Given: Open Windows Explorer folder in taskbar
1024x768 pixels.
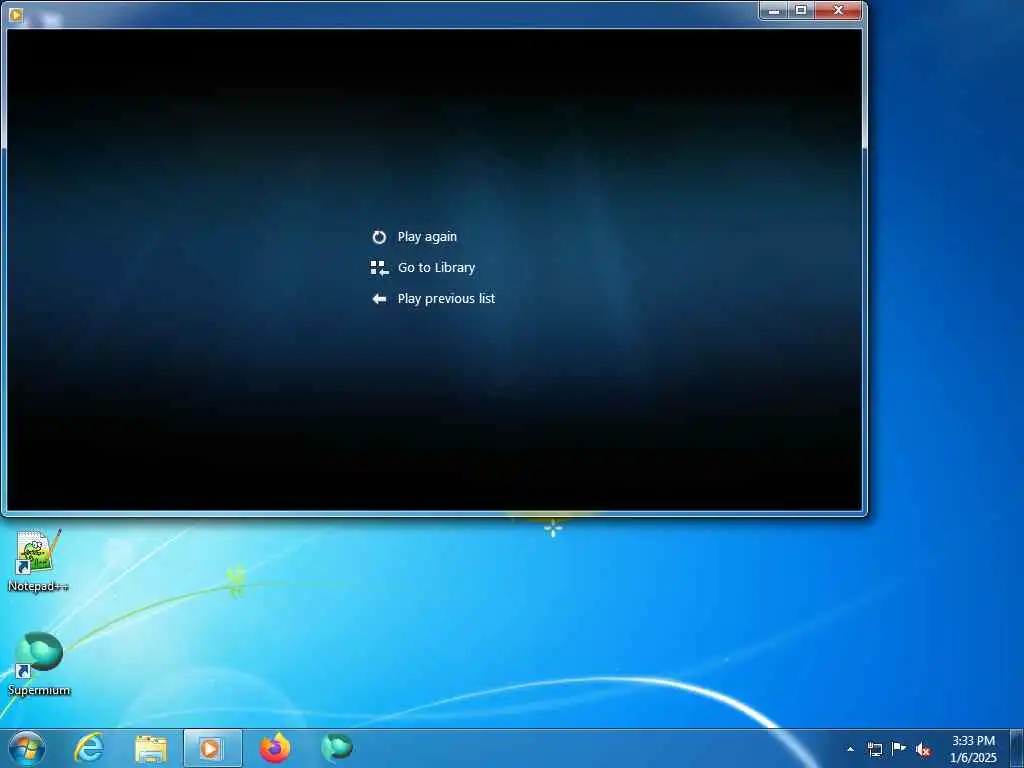Looking at the screenshot, I should pyautogui.click(x=151, y=748).
